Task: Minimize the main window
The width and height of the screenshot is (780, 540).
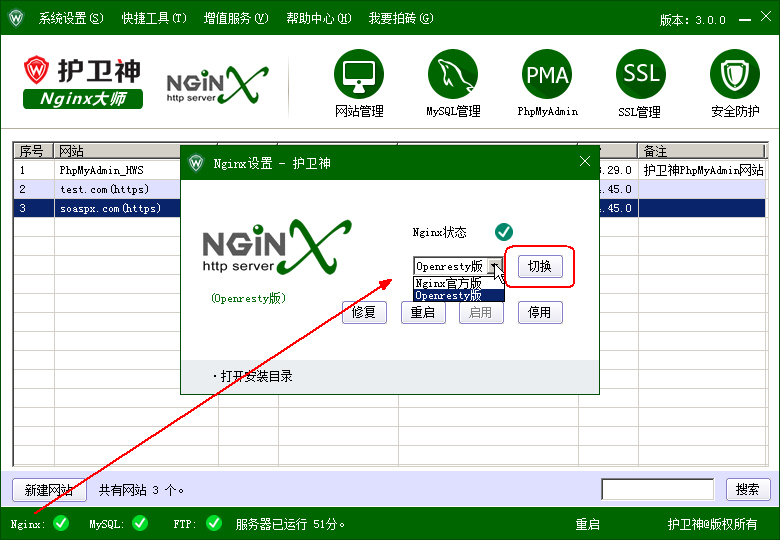Action: [744, 19]
